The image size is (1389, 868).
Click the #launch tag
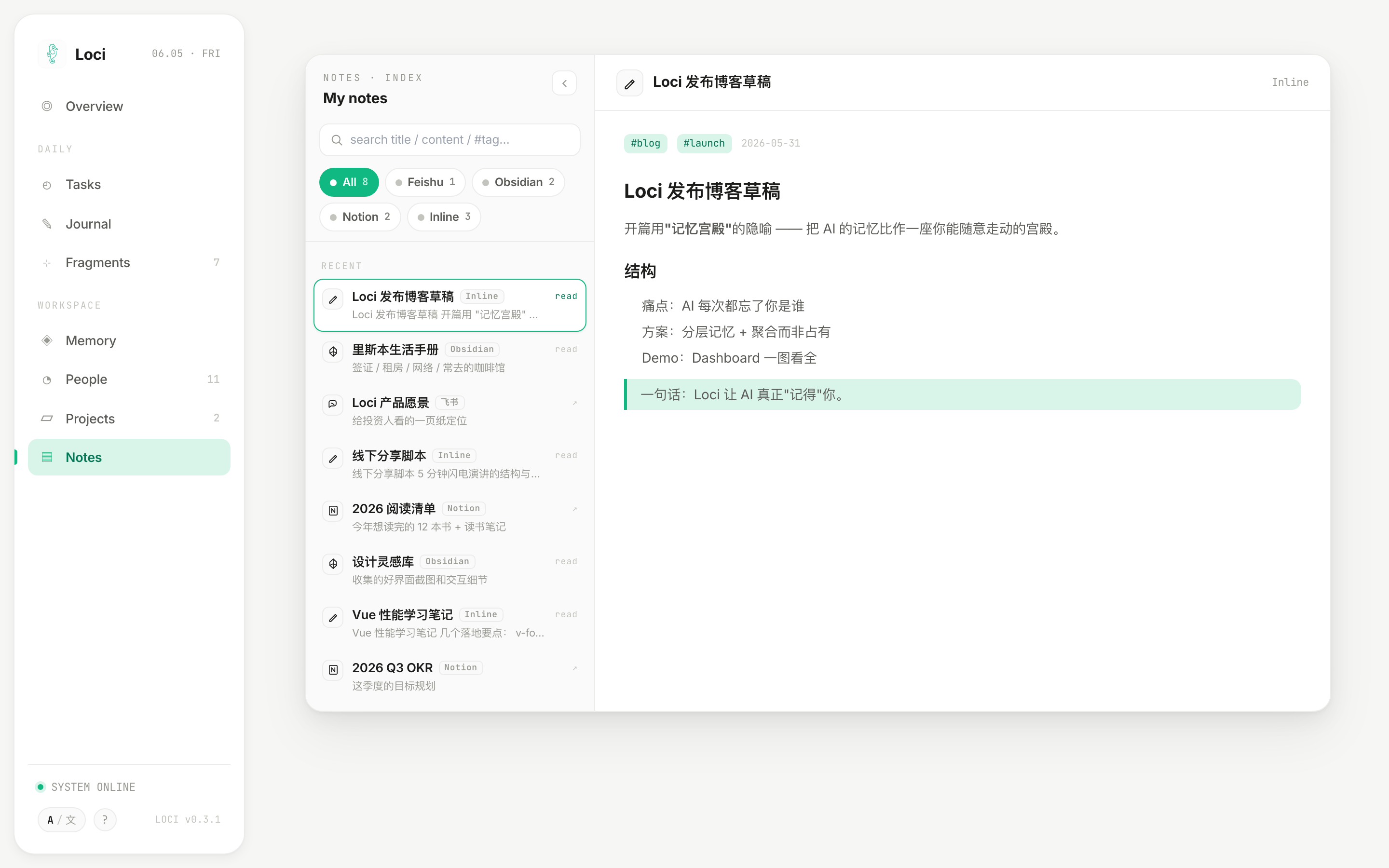click(704, 144)
